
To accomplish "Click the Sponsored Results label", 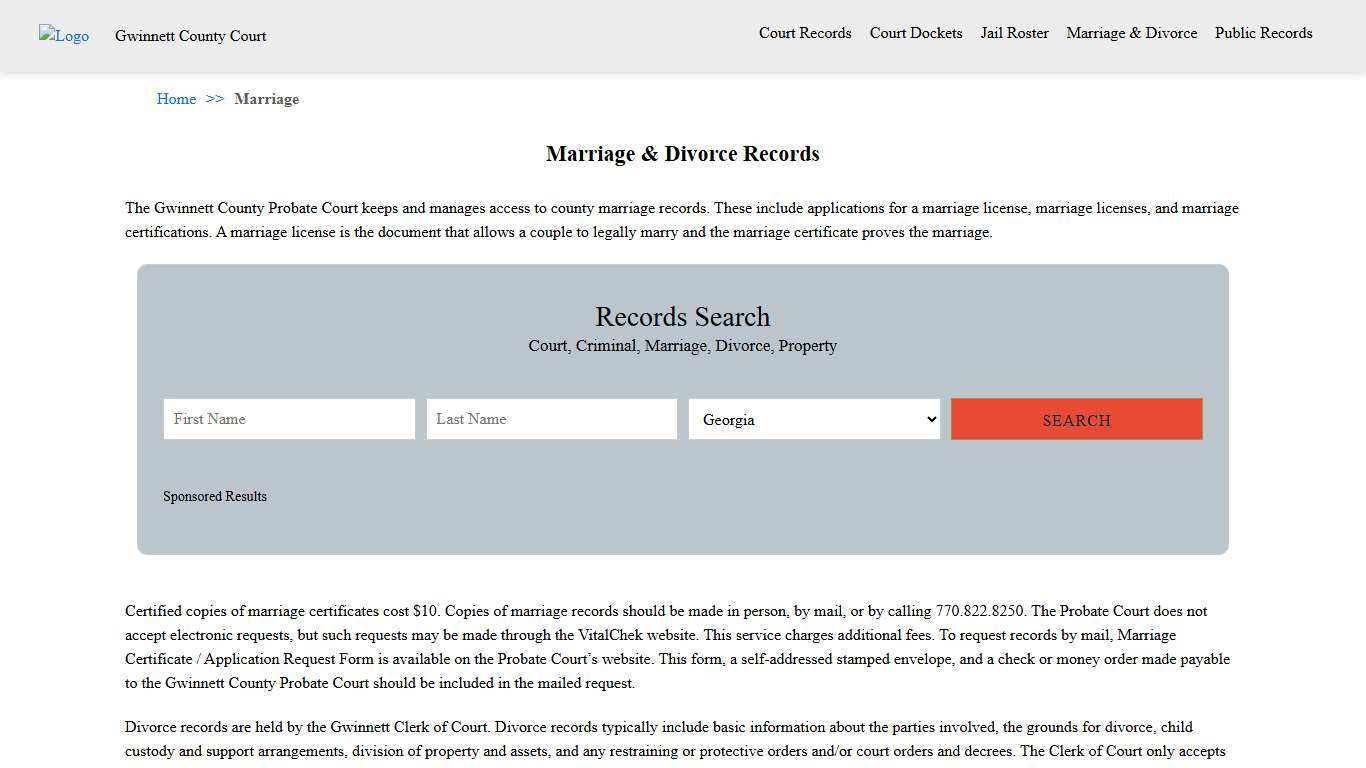I will [215, 496].
